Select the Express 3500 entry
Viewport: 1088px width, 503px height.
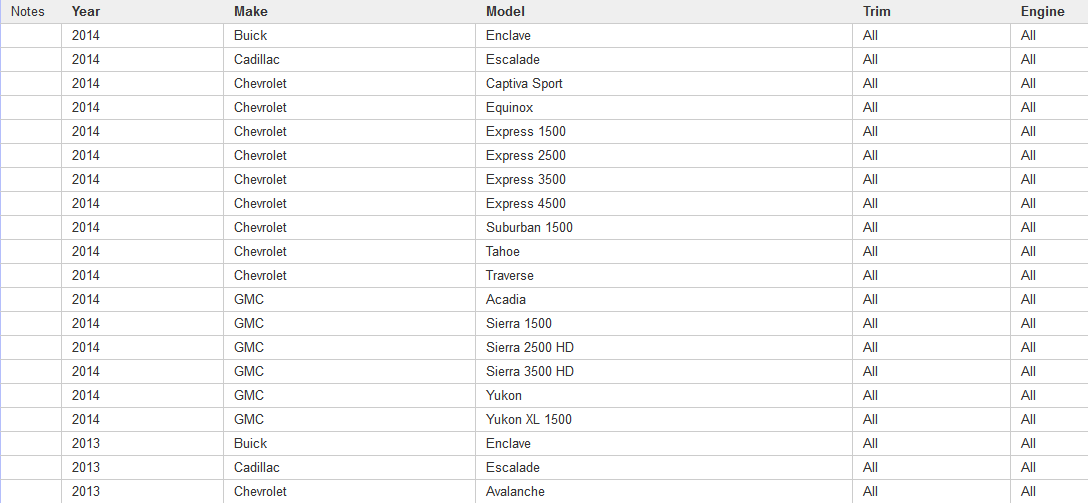(526, 180)
